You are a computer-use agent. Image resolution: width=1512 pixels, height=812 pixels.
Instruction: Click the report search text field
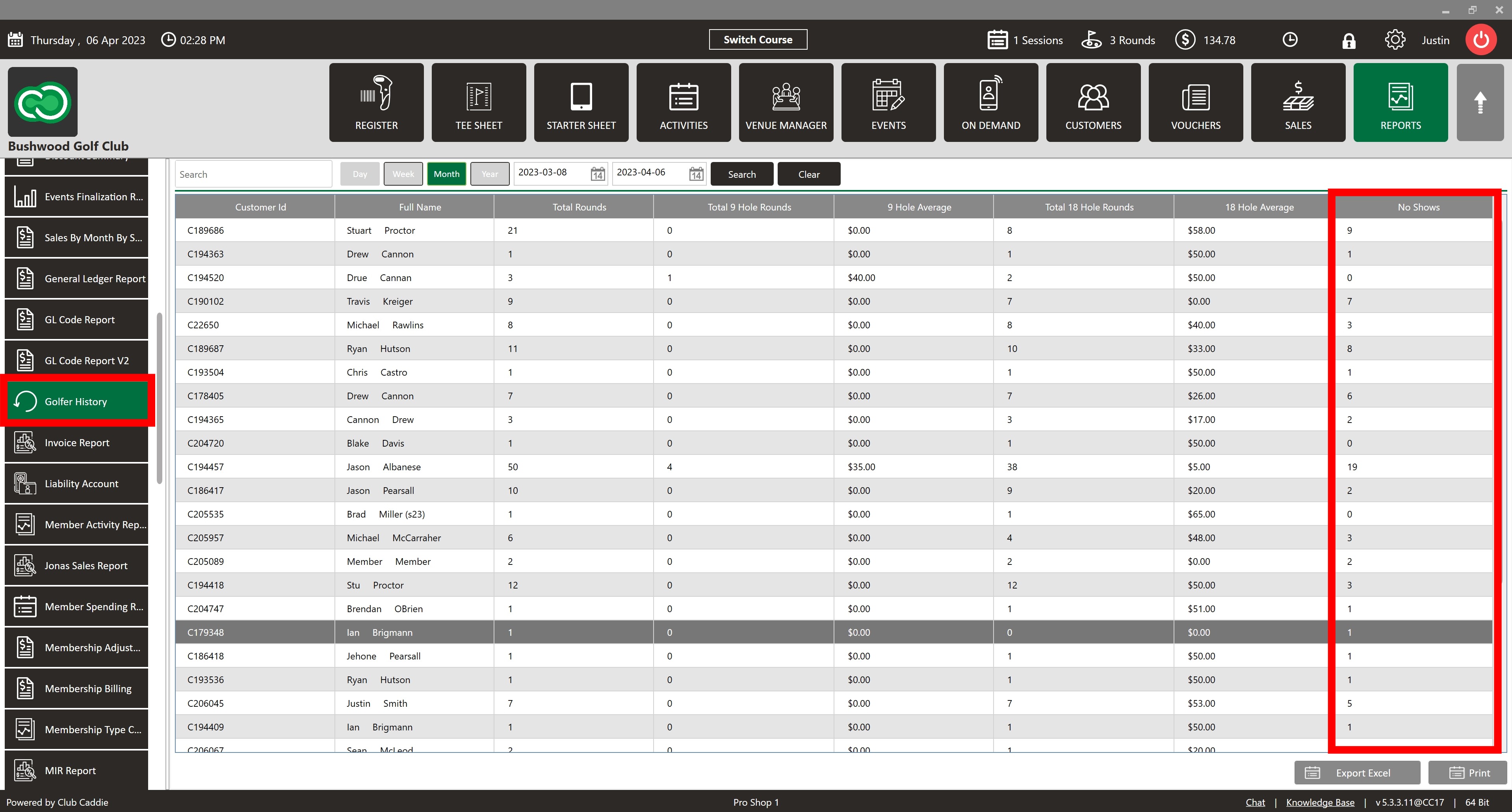point(253,174)
